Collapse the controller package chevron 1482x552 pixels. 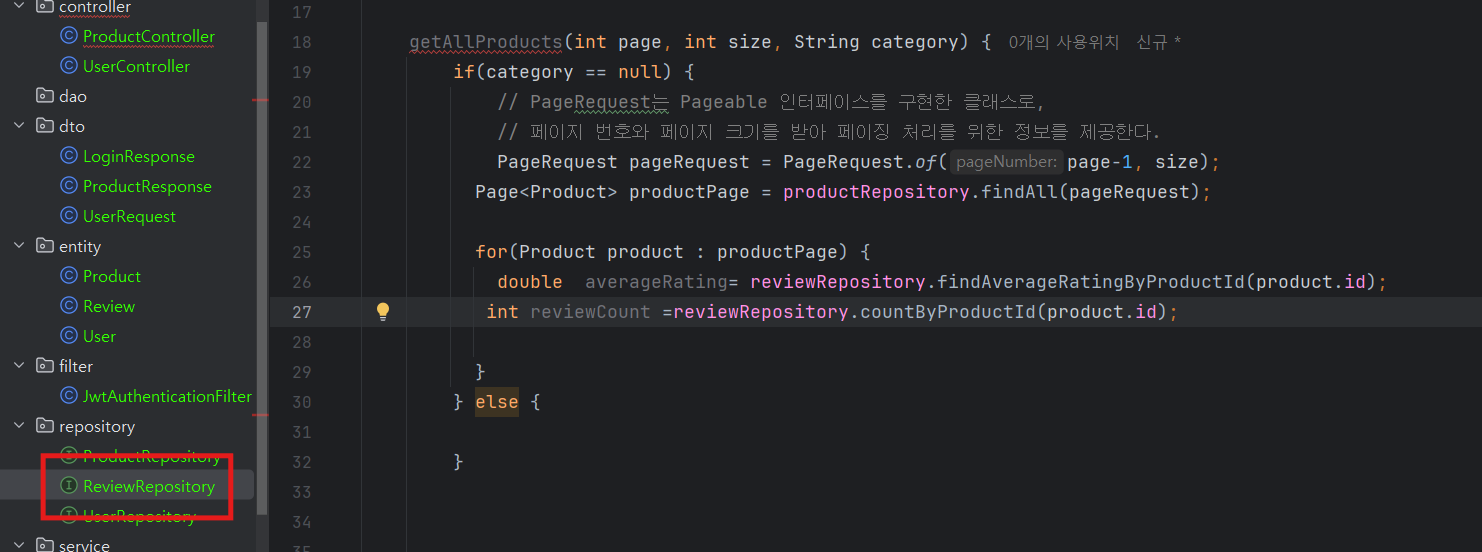point(19,7)
